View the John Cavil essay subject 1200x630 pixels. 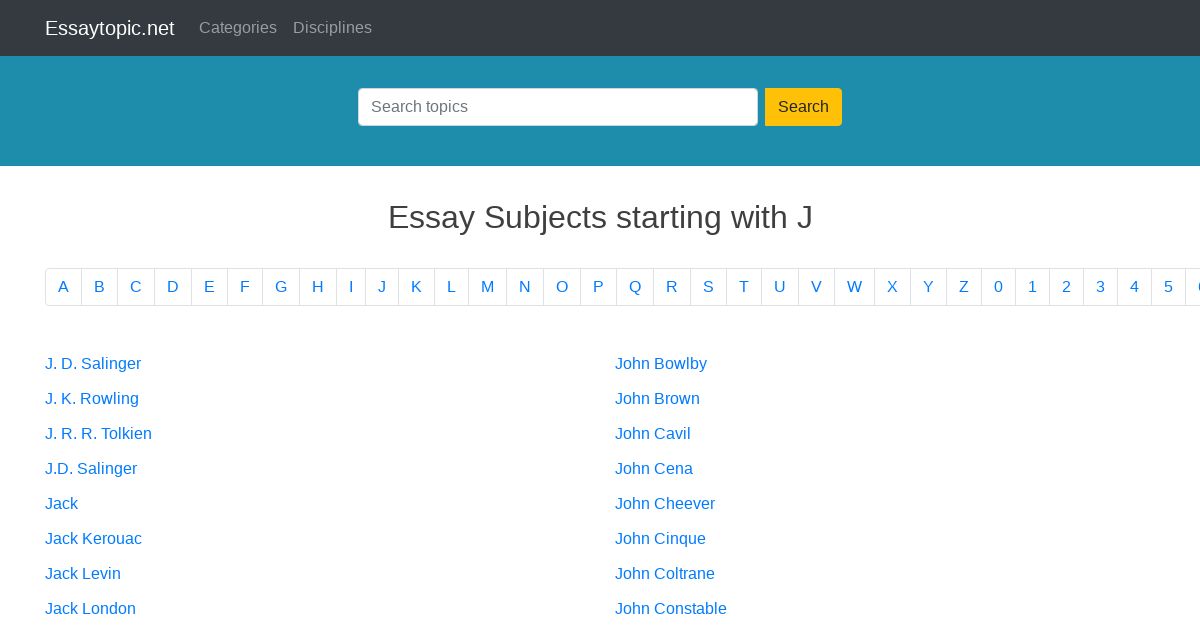click(653, 434)
